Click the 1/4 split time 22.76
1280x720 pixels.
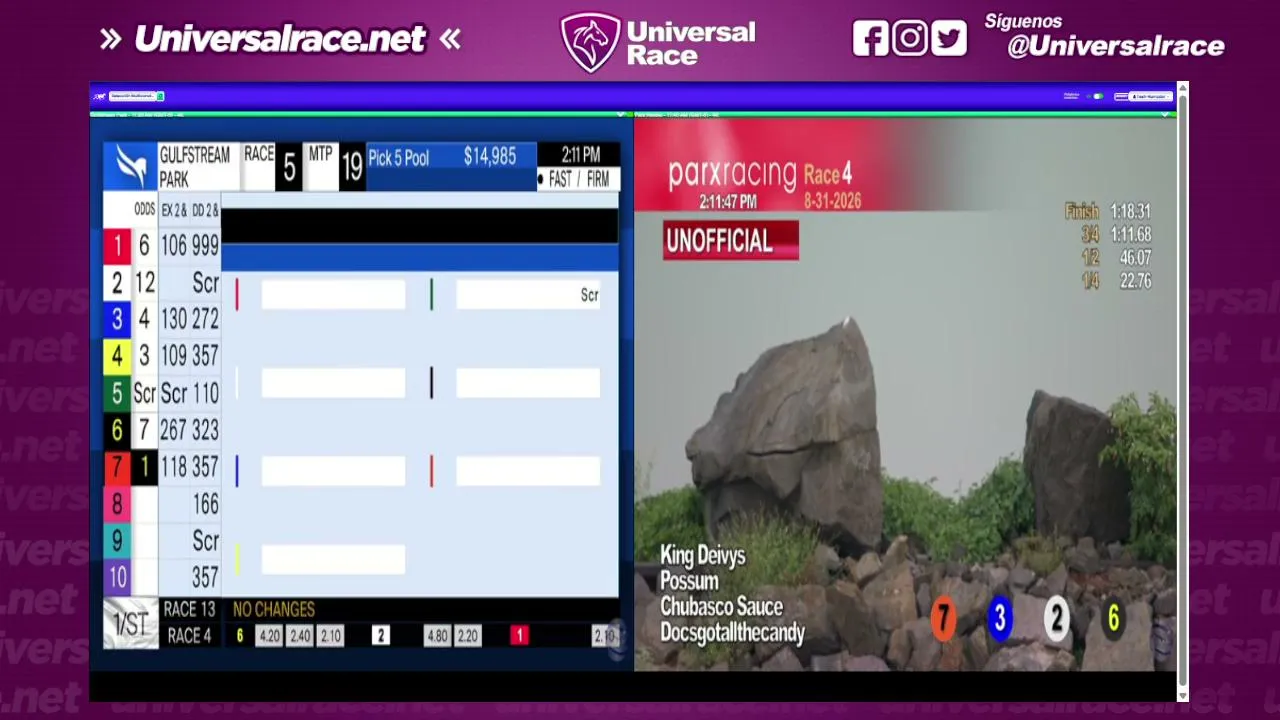pyautogui.click(x=1135, y=281)
